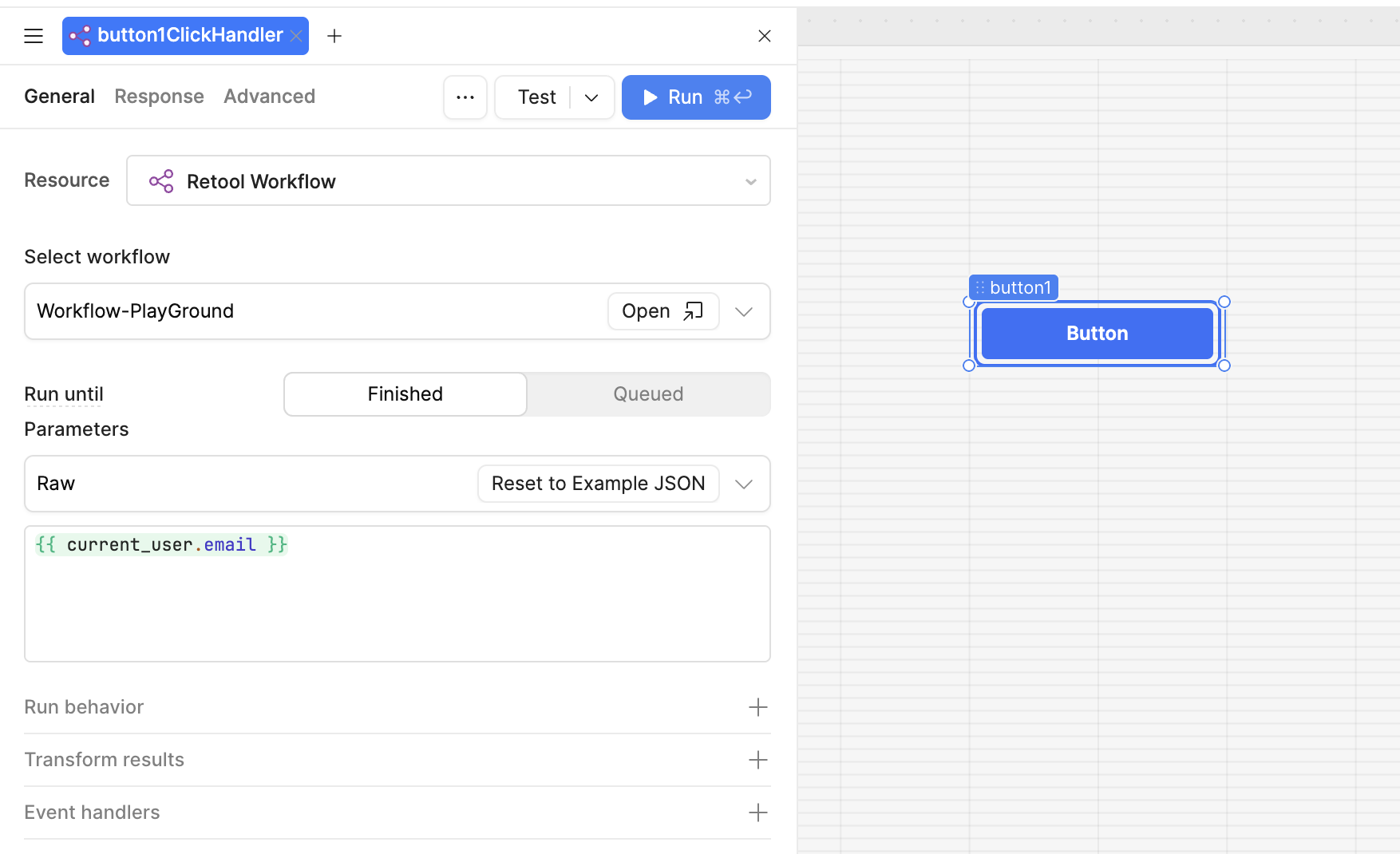Close the query editor panel
This screenshot has height=854, width=1400.
pos(764,36)
